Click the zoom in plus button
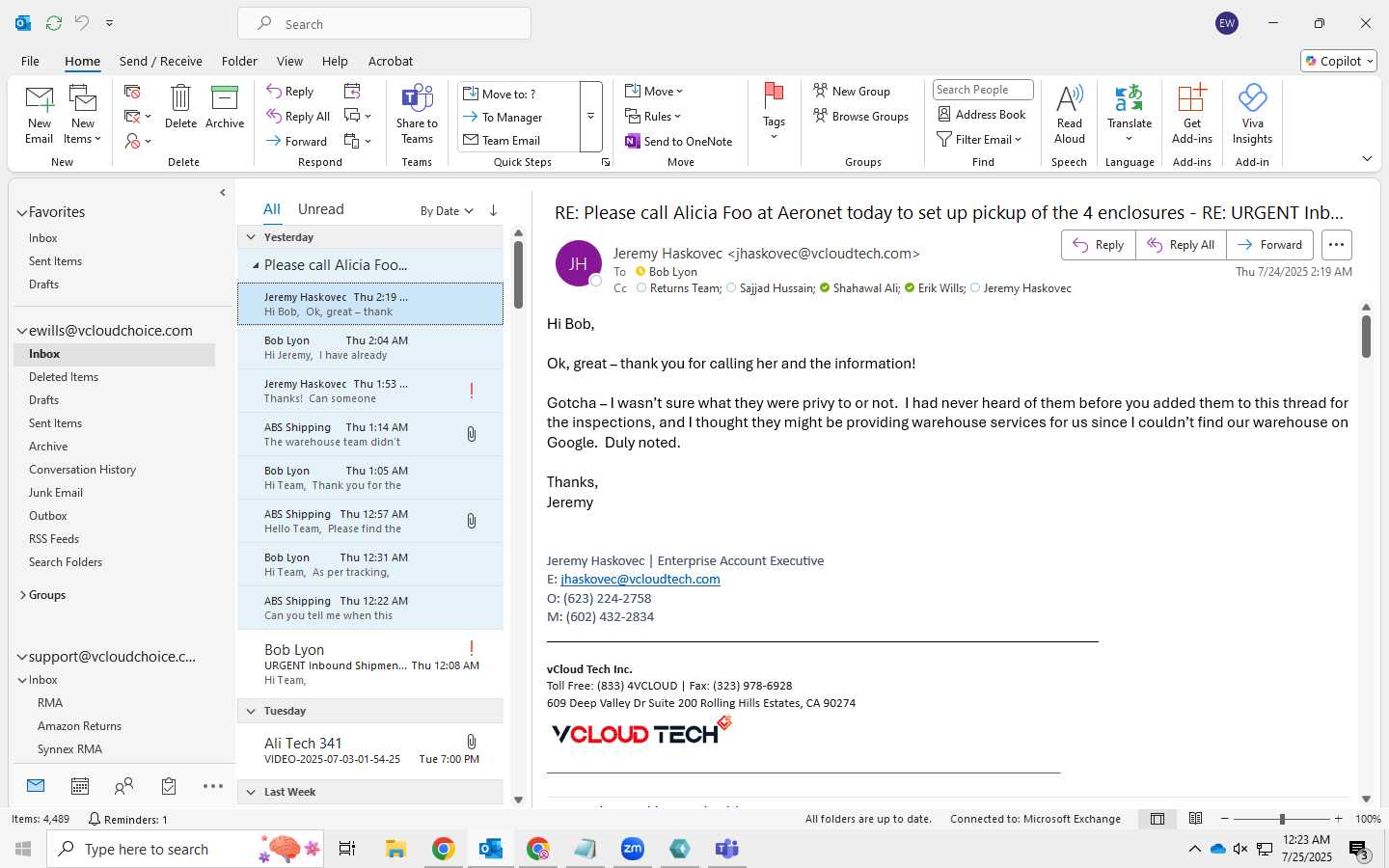1389x868 pixels. tap(1338, 819)
